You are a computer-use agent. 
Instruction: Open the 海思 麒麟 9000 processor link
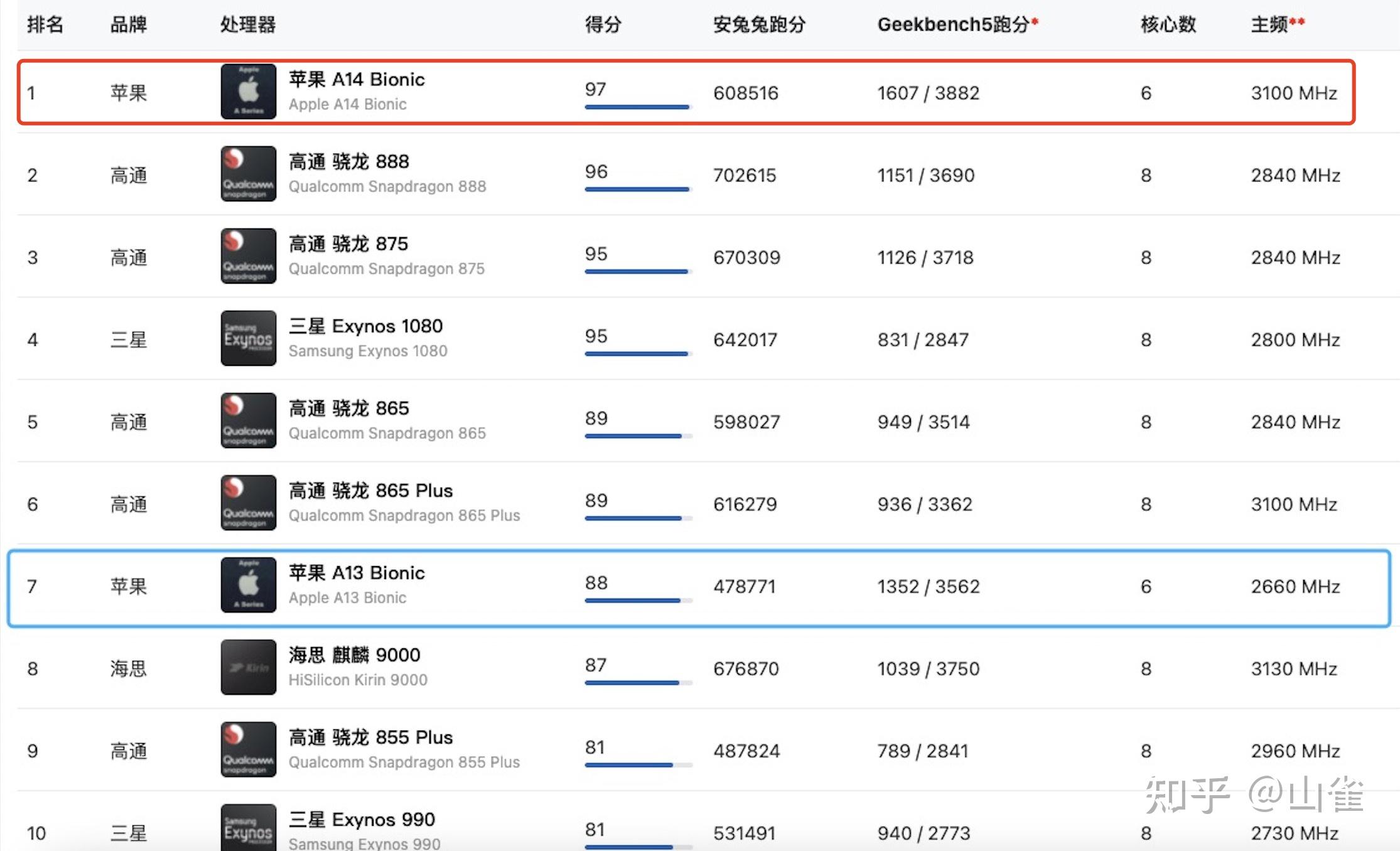[x=355, y=655]
